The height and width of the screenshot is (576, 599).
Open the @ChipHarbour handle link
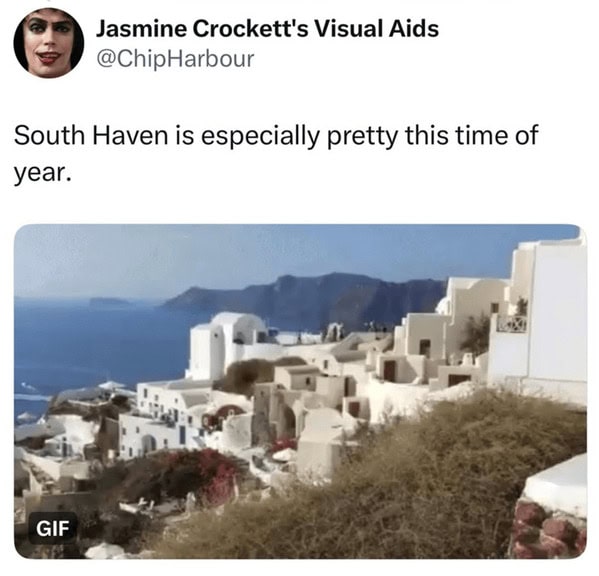pos(175,59)
